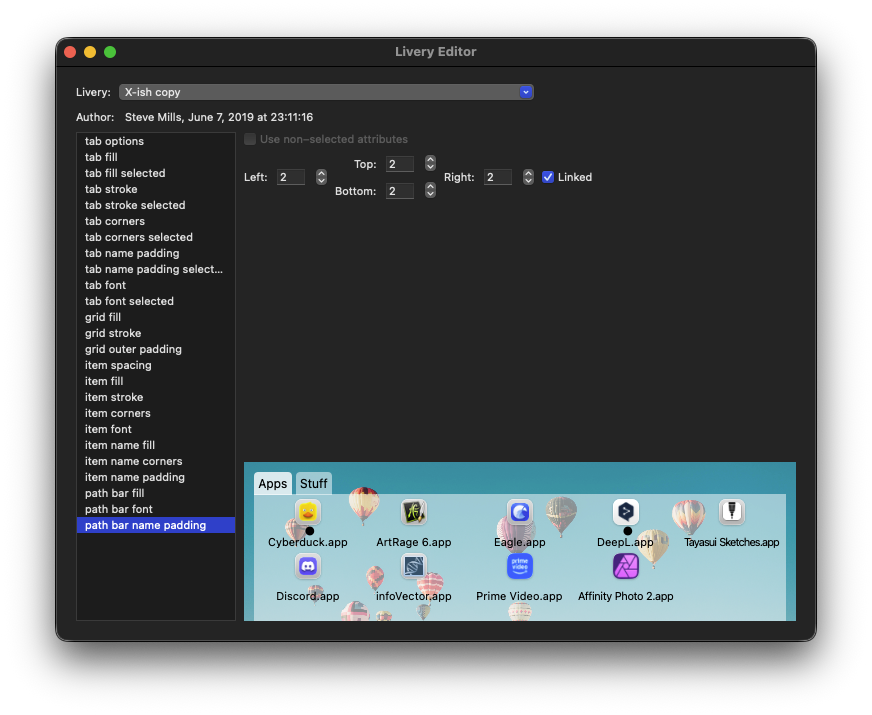Click the stepper beside the Right field

(x=528, y=177)
